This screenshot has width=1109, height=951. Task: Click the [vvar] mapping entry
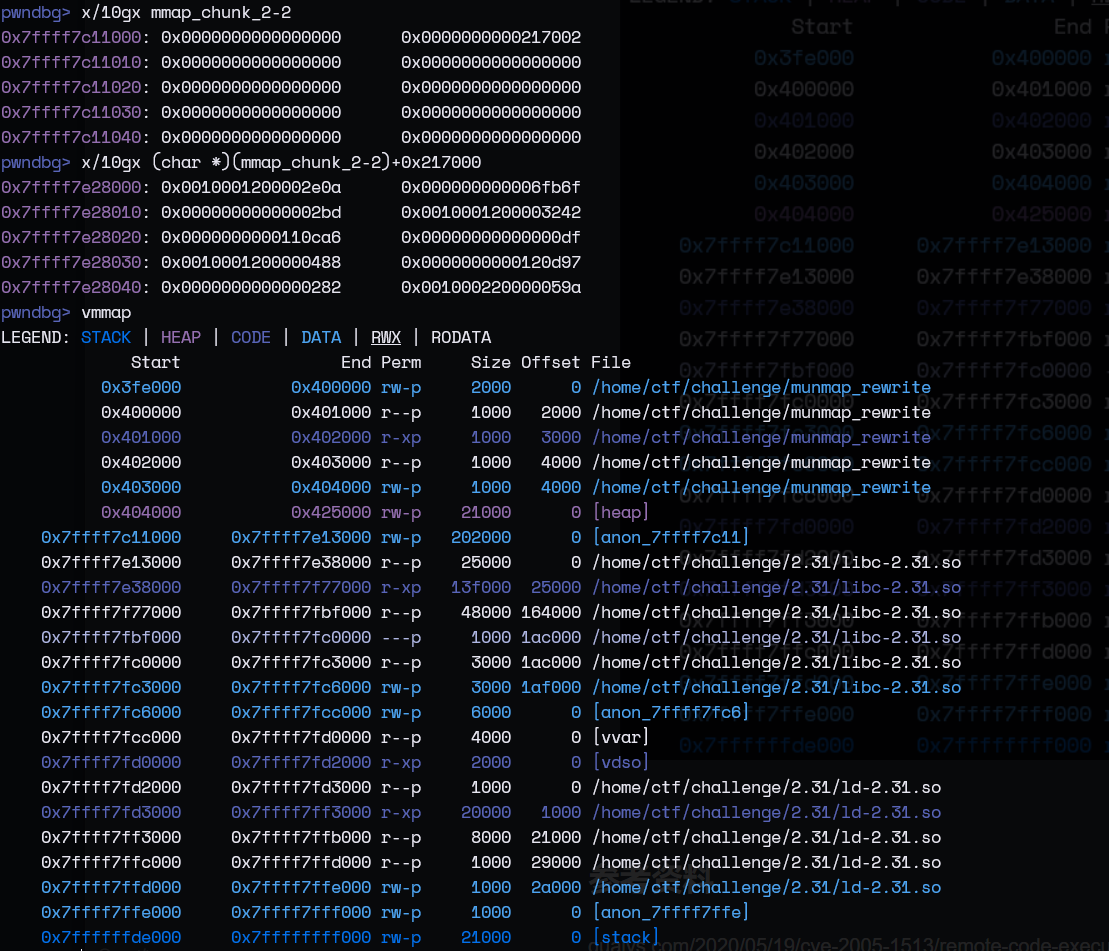pos(621,737)
